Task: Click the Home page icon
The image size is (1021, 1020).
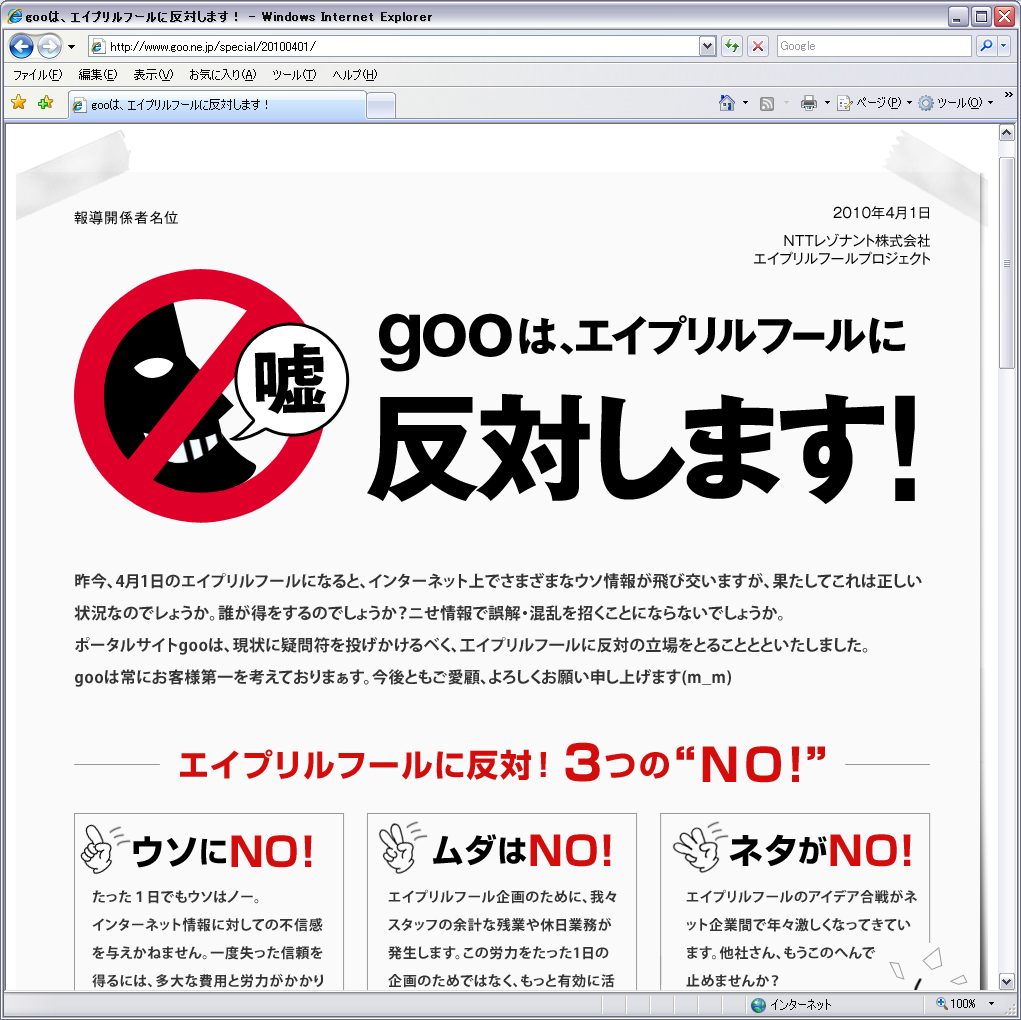Action: click(727, 103)
